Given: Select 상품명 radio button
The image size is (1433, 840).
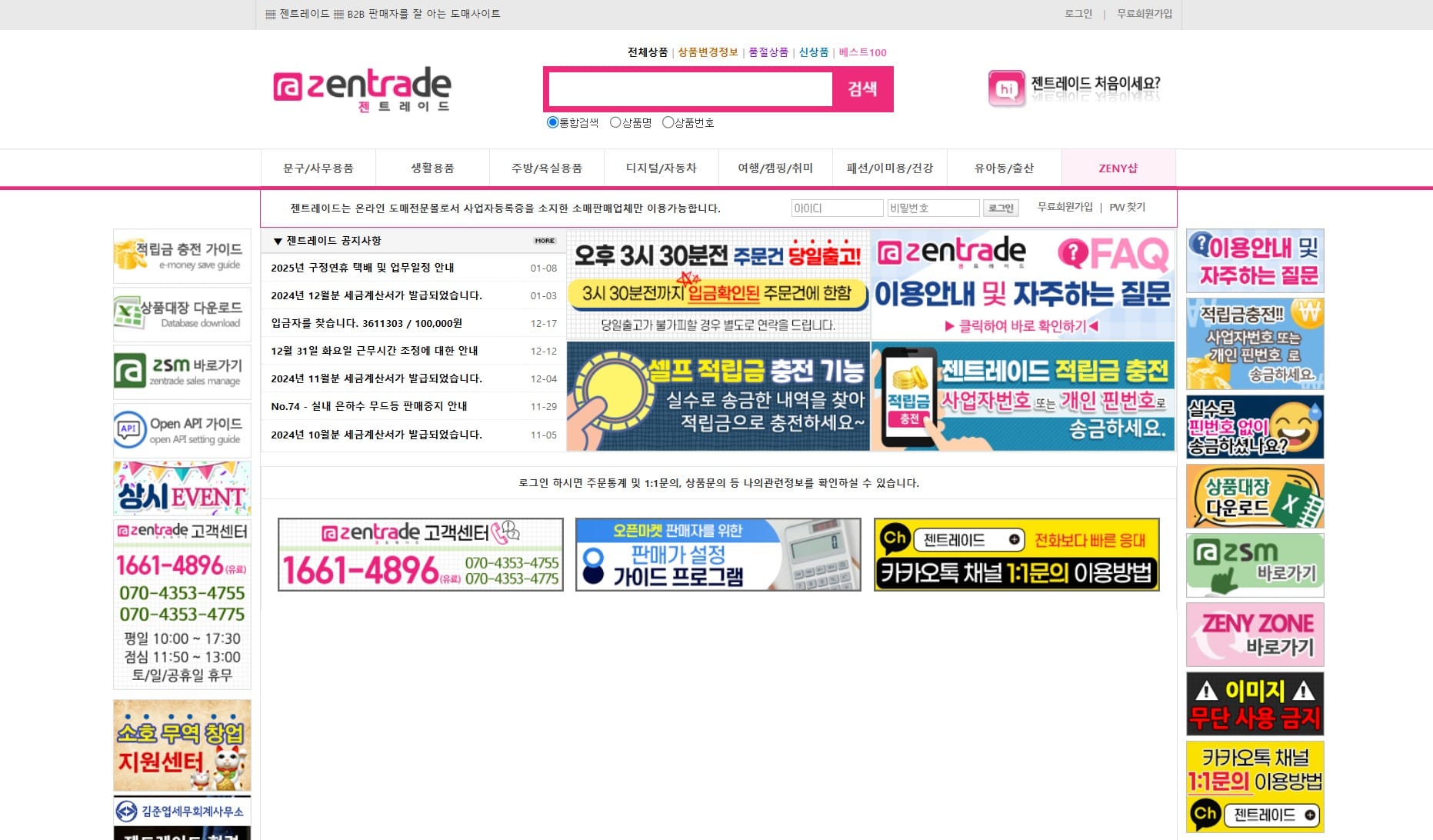Looking at the screenshot, I should coord(615,122).
